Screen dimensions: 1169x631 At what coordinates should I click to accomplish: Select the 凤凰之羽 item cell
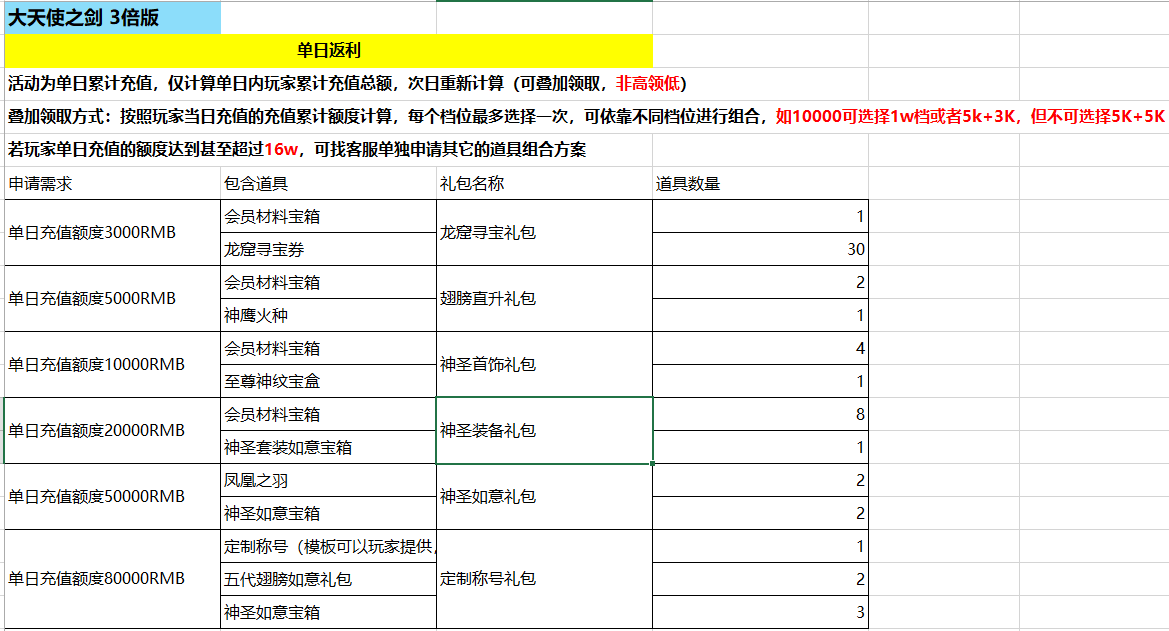(329, 480)
